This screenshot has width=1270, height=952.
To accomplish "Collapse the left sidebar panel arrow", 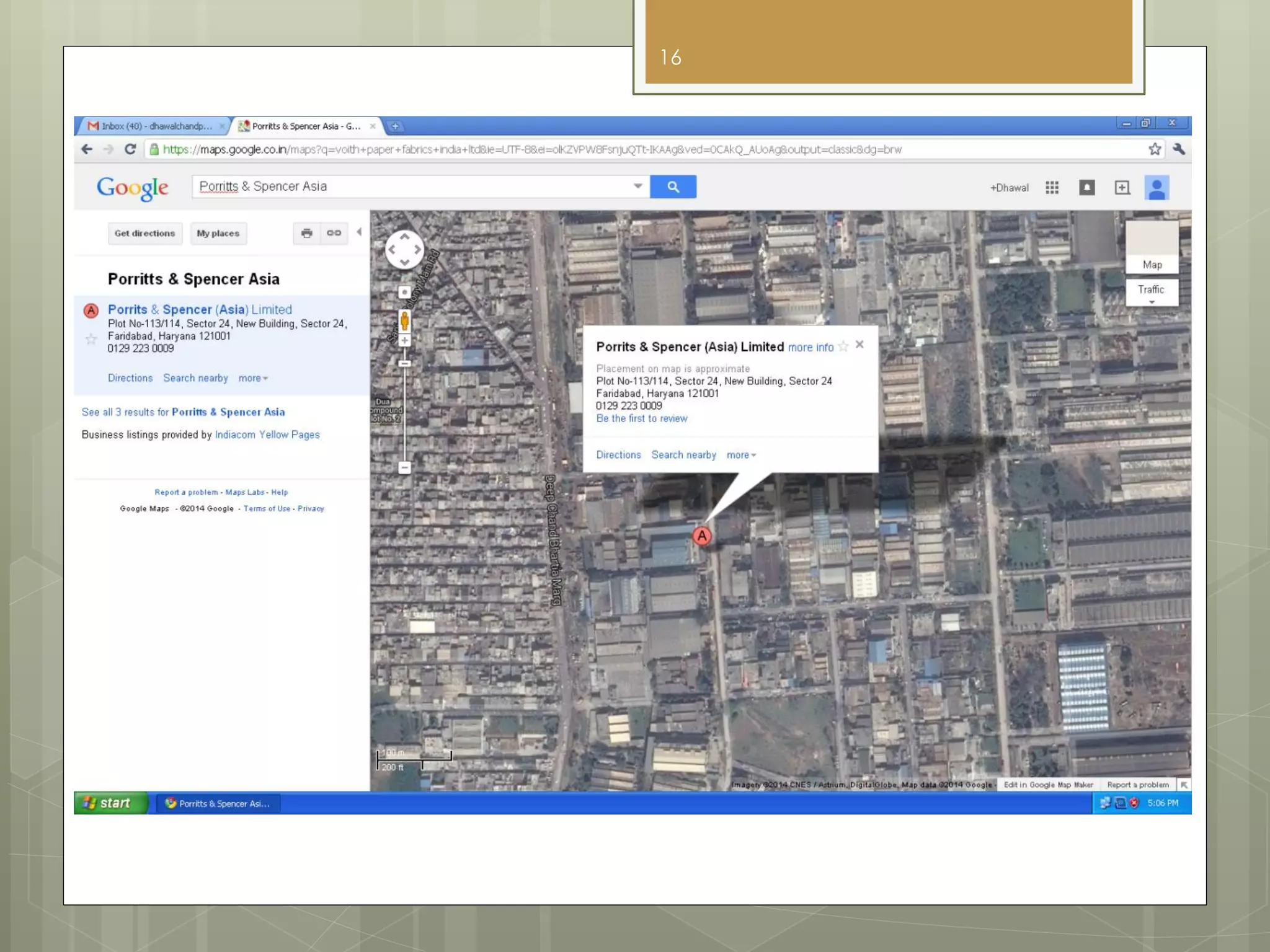I will (359, 232).
